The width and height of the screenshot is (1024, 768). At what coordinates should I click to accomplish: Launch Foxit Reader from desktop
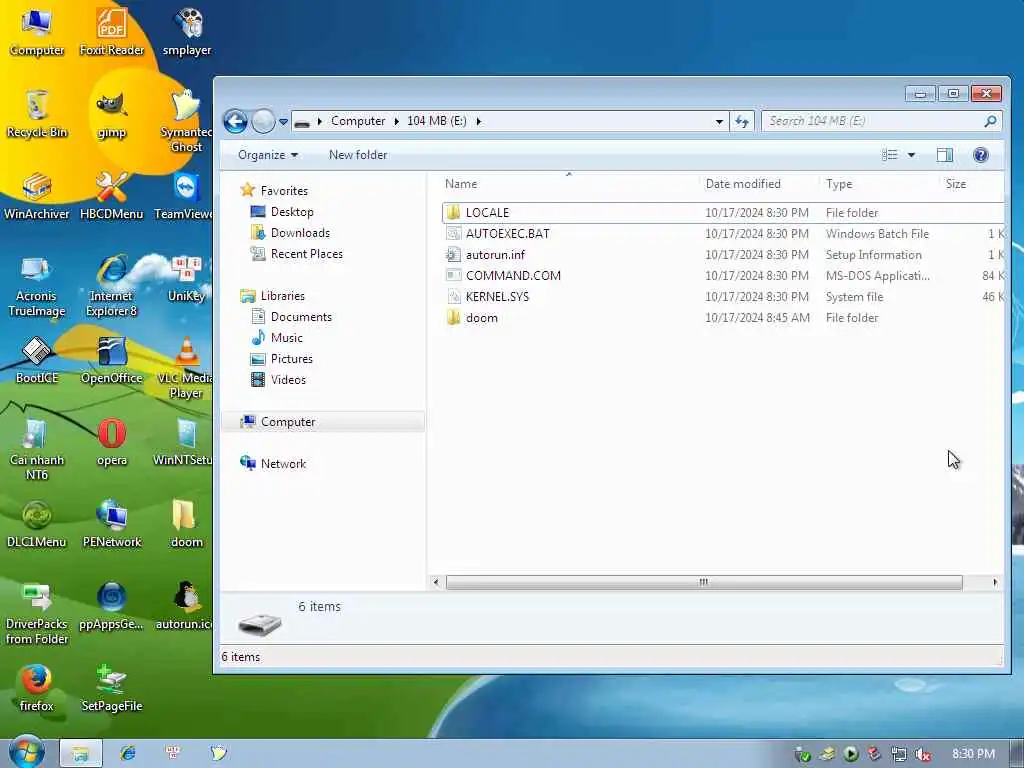tap(112, 31)
